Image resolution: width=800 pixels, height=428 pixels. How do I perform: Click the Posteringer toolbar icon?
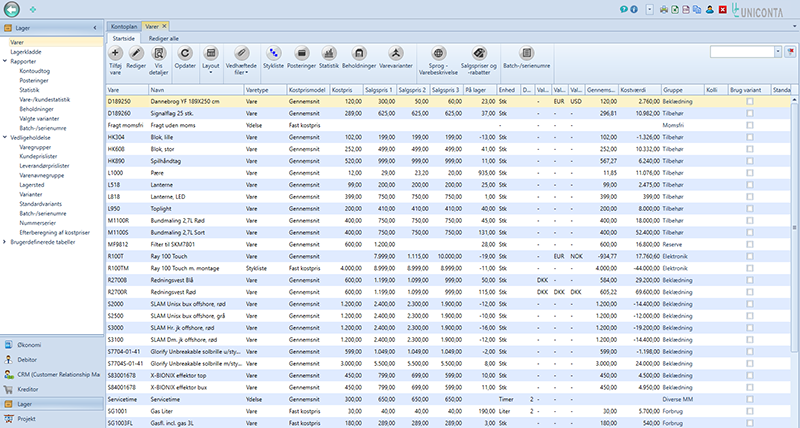(x=302, y=53)
